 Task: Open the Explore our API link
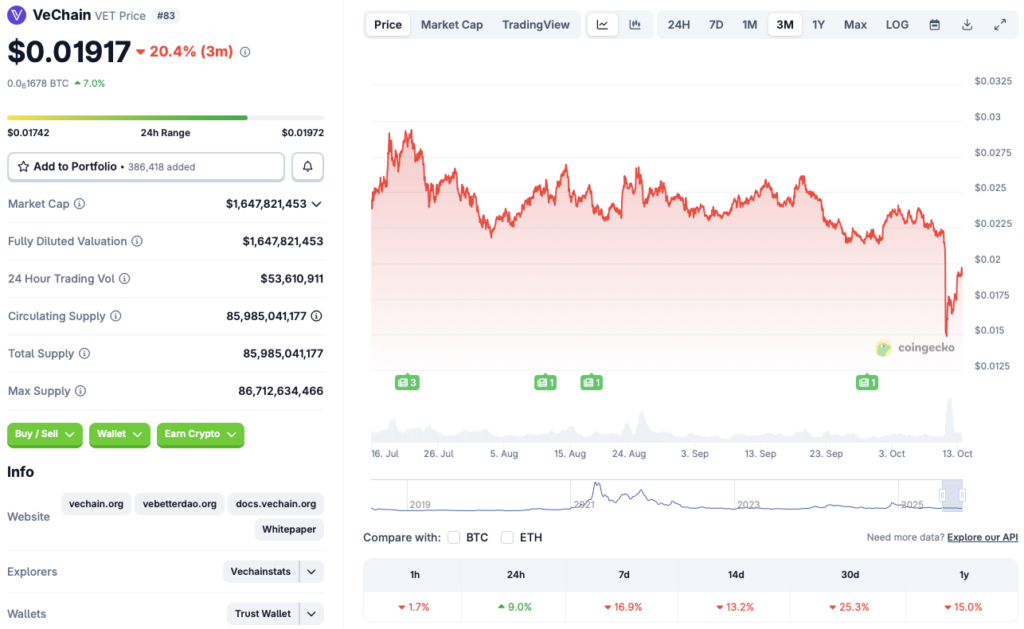click(x=982, y=538)
